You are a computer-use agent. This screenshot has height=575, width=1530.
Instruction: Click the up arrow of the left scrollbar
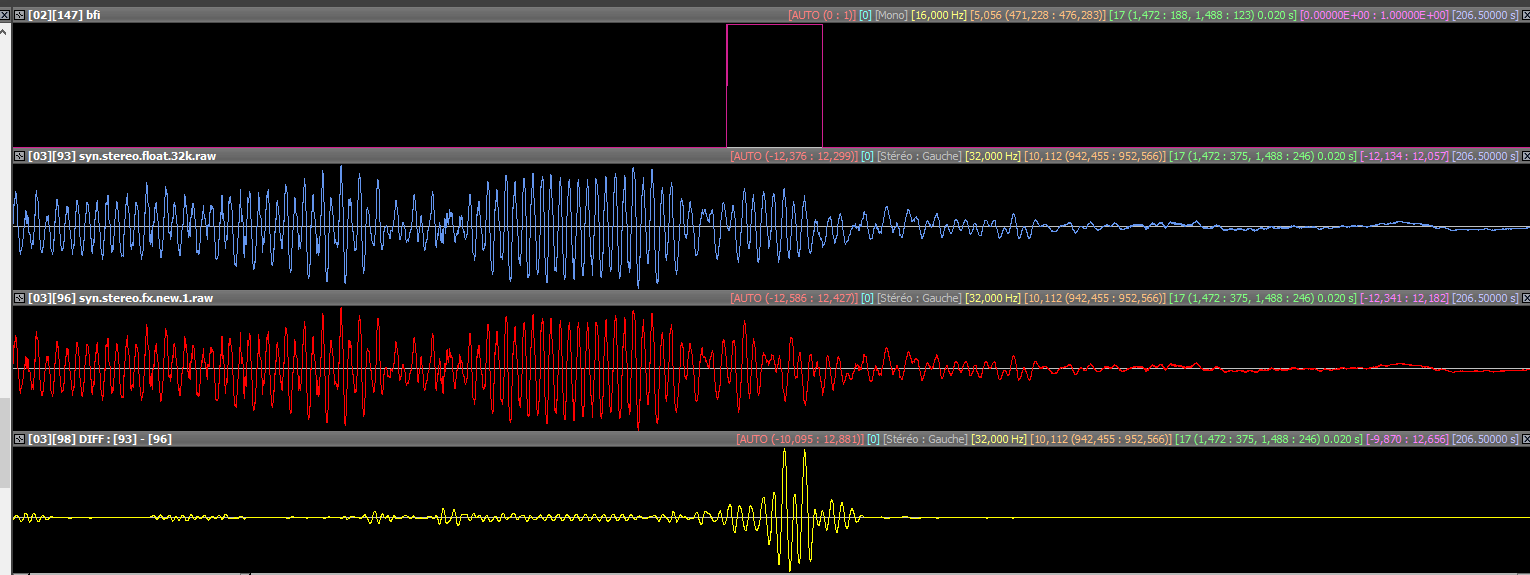click(x=5, y=30)
